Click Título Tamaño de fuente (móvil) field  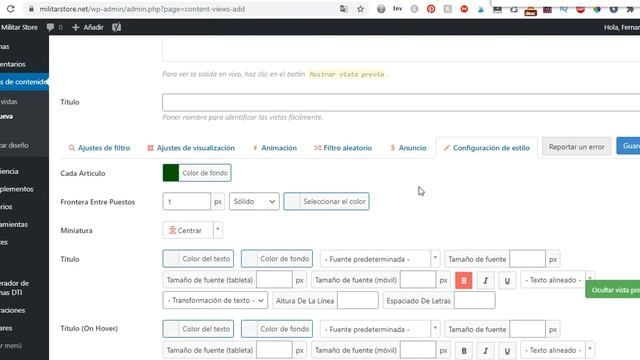pos(418,280)
